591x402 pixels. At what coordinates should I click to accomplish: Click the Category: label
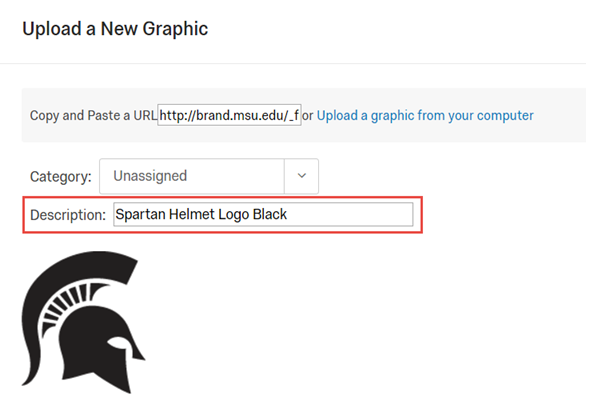[x=61, y=176]
